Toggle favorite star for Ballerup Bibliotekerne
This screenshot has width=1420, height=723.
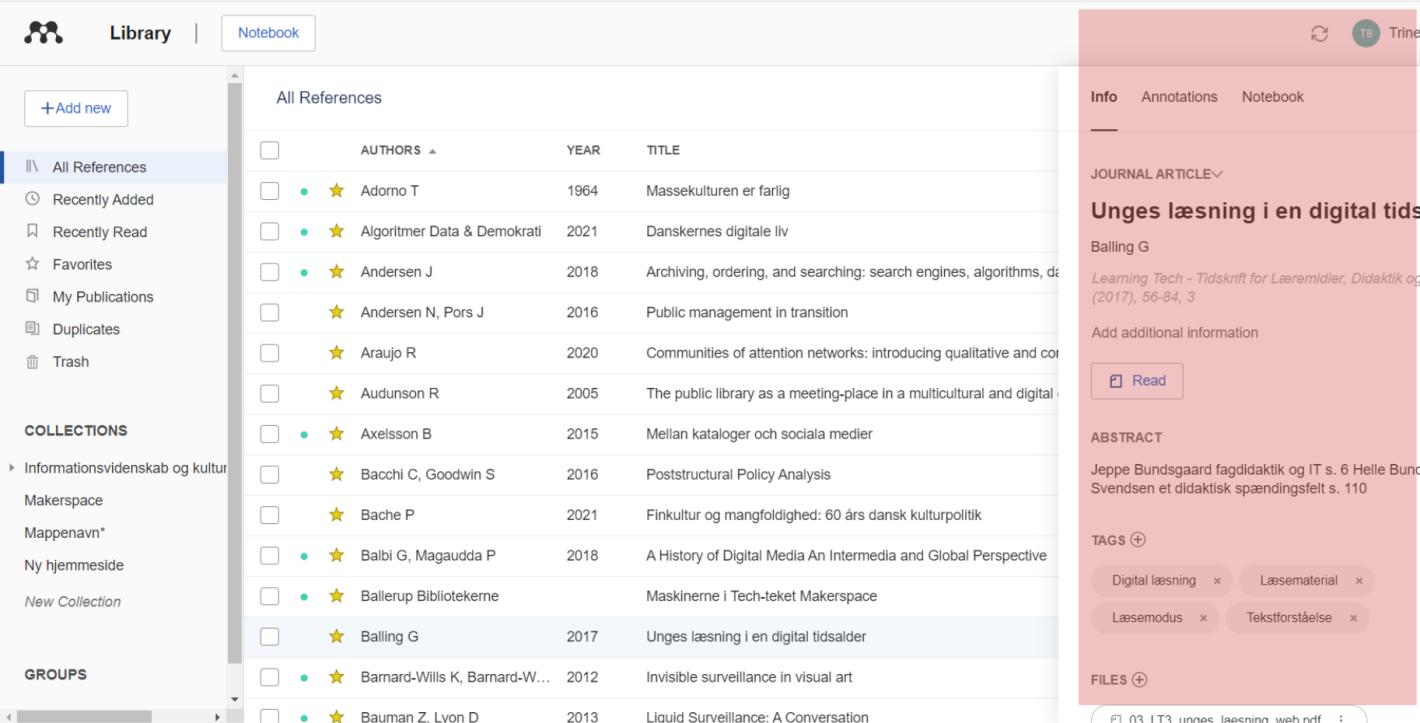tap(337, 596)
